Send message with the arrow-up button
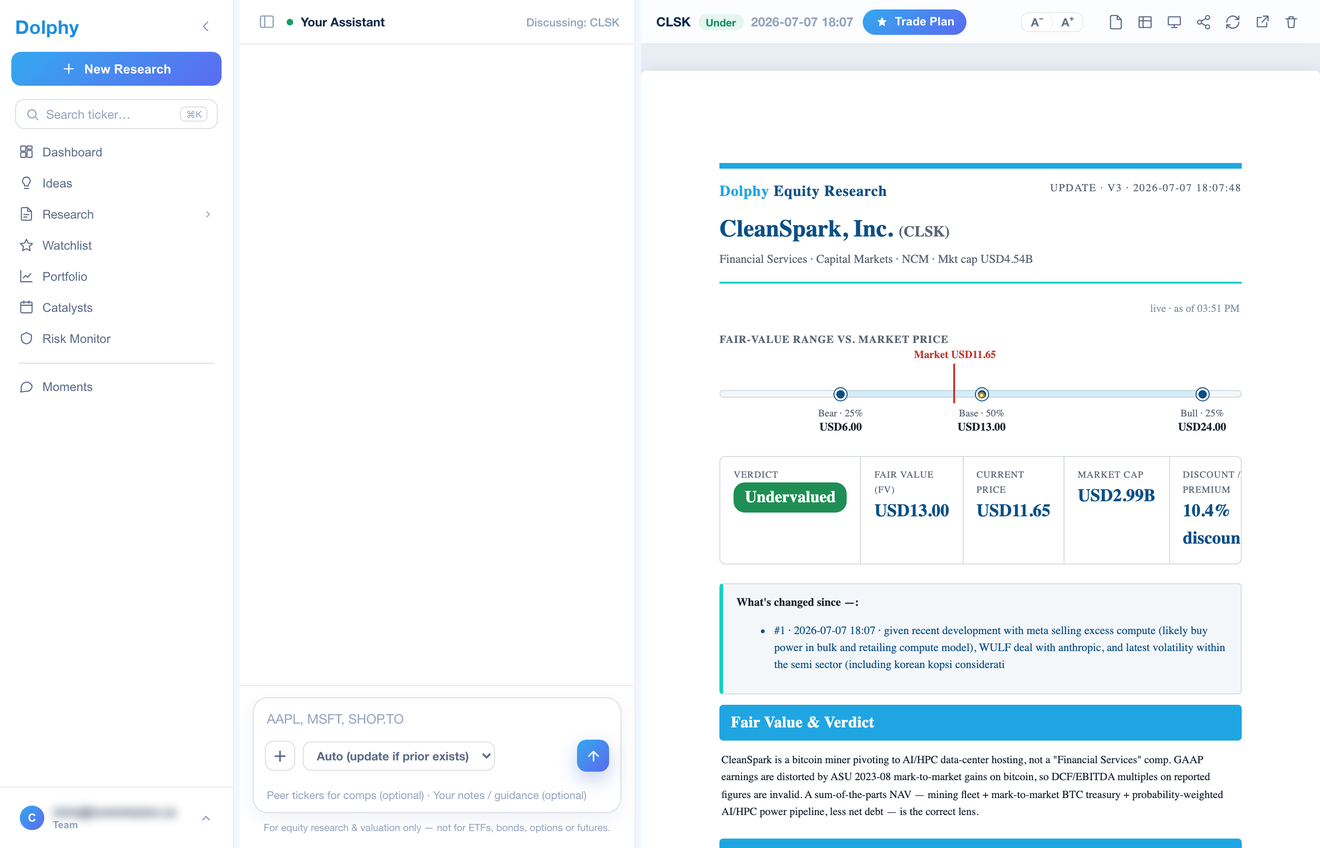The height and width of the screenshot is (848, 1320). pyautogui.click(x=593, y=756)
